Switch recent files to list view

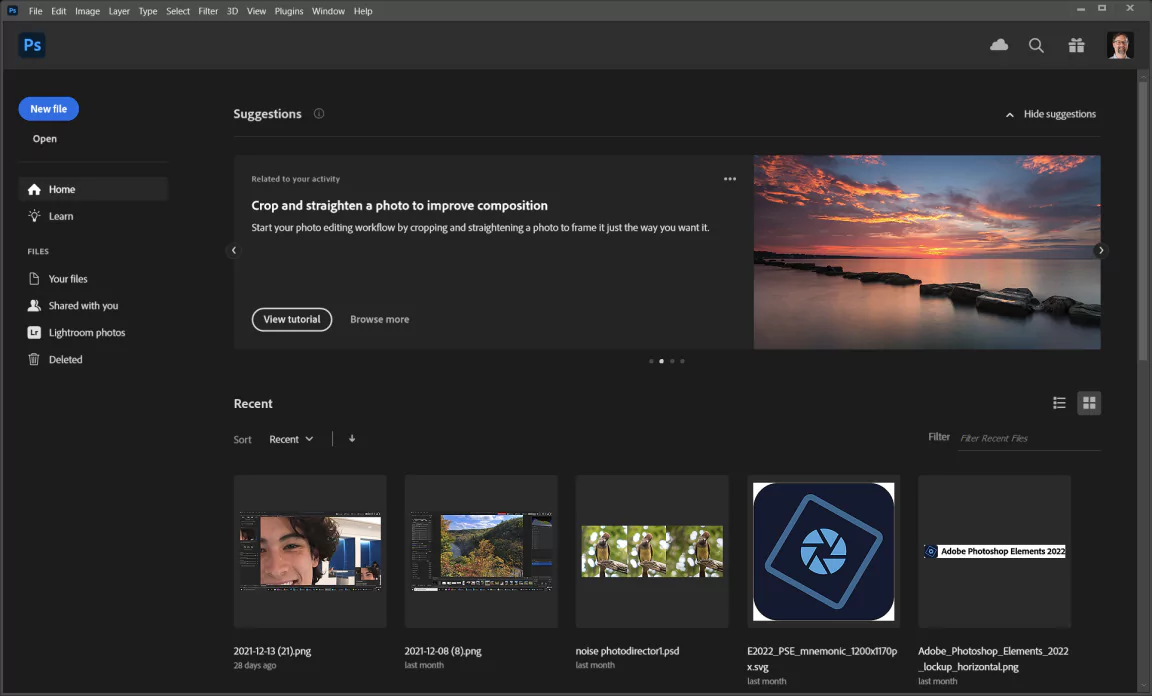point(1059,403)
